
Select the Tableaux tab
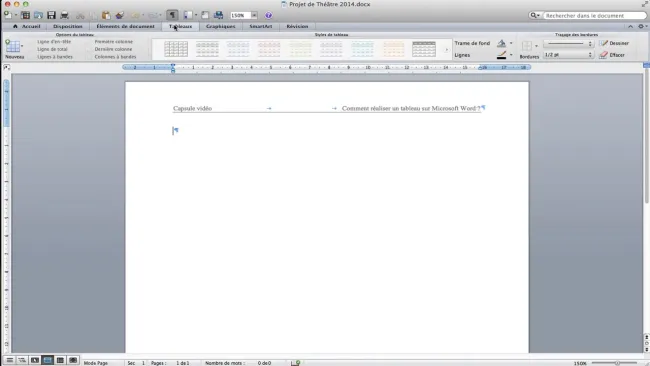180,26
